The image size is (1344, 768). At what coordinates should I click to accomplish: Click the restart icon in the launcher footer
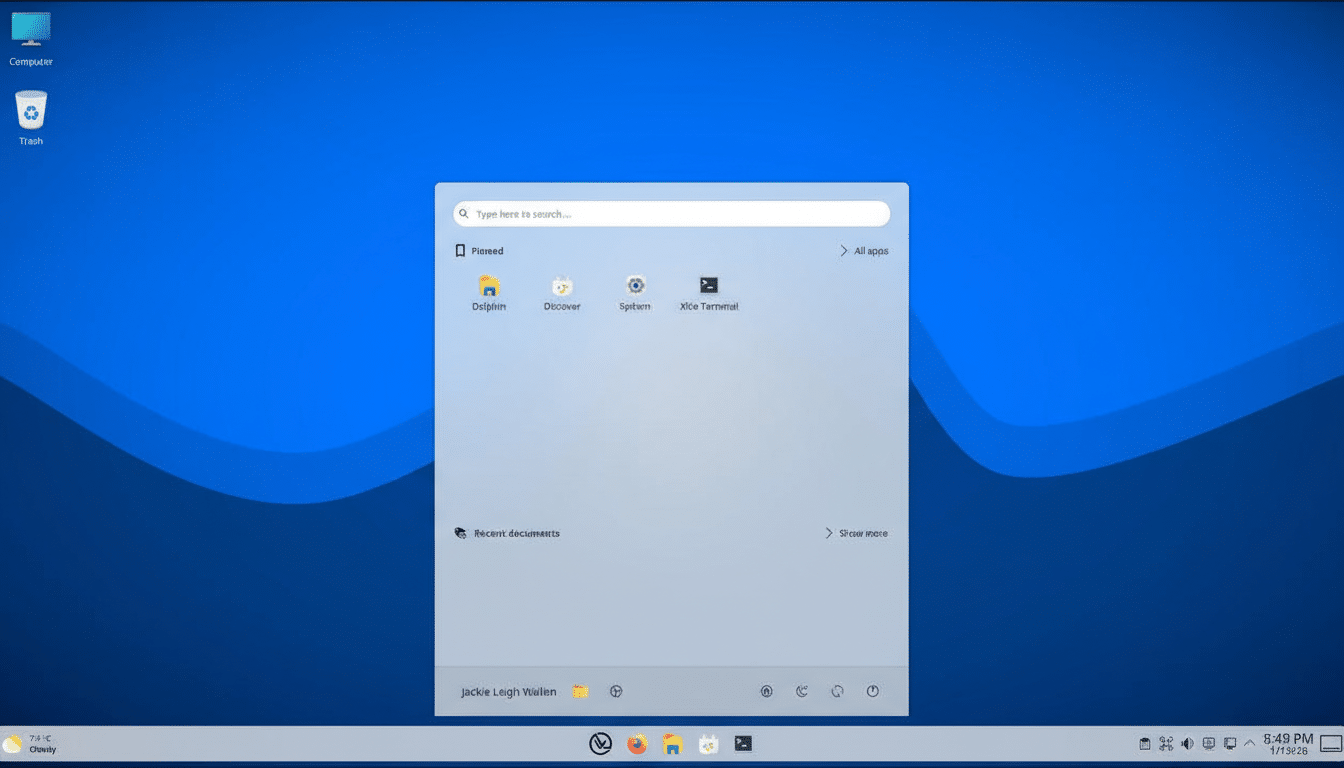[837, 690]
